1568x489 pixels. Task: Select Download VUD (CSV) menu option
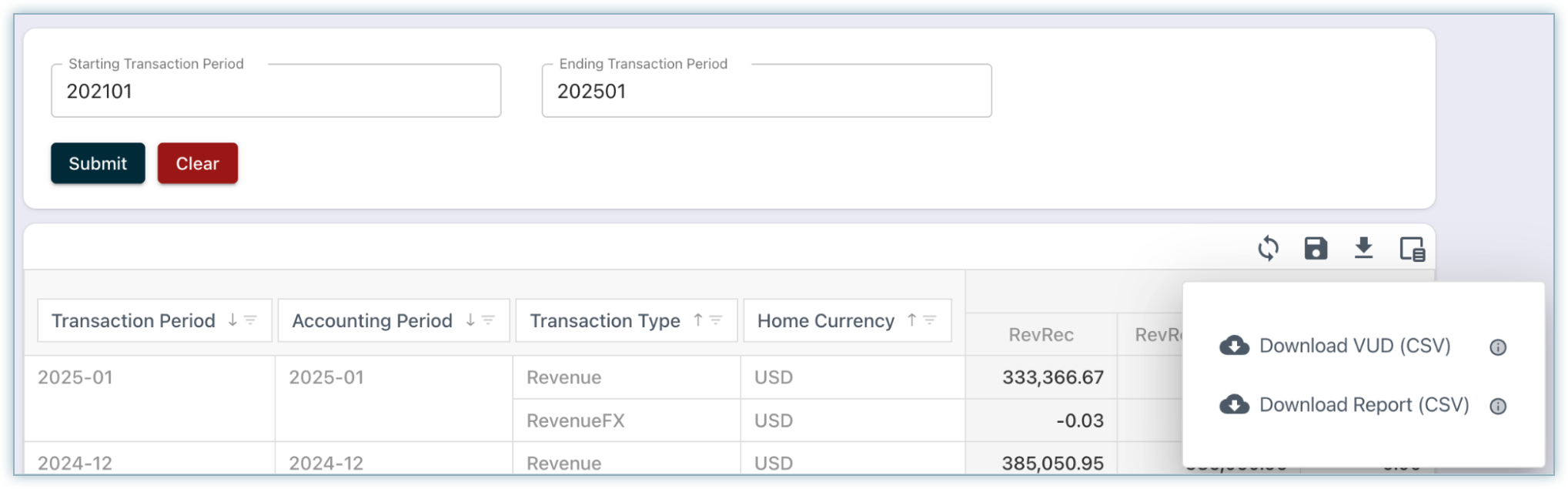point(1353,346)
